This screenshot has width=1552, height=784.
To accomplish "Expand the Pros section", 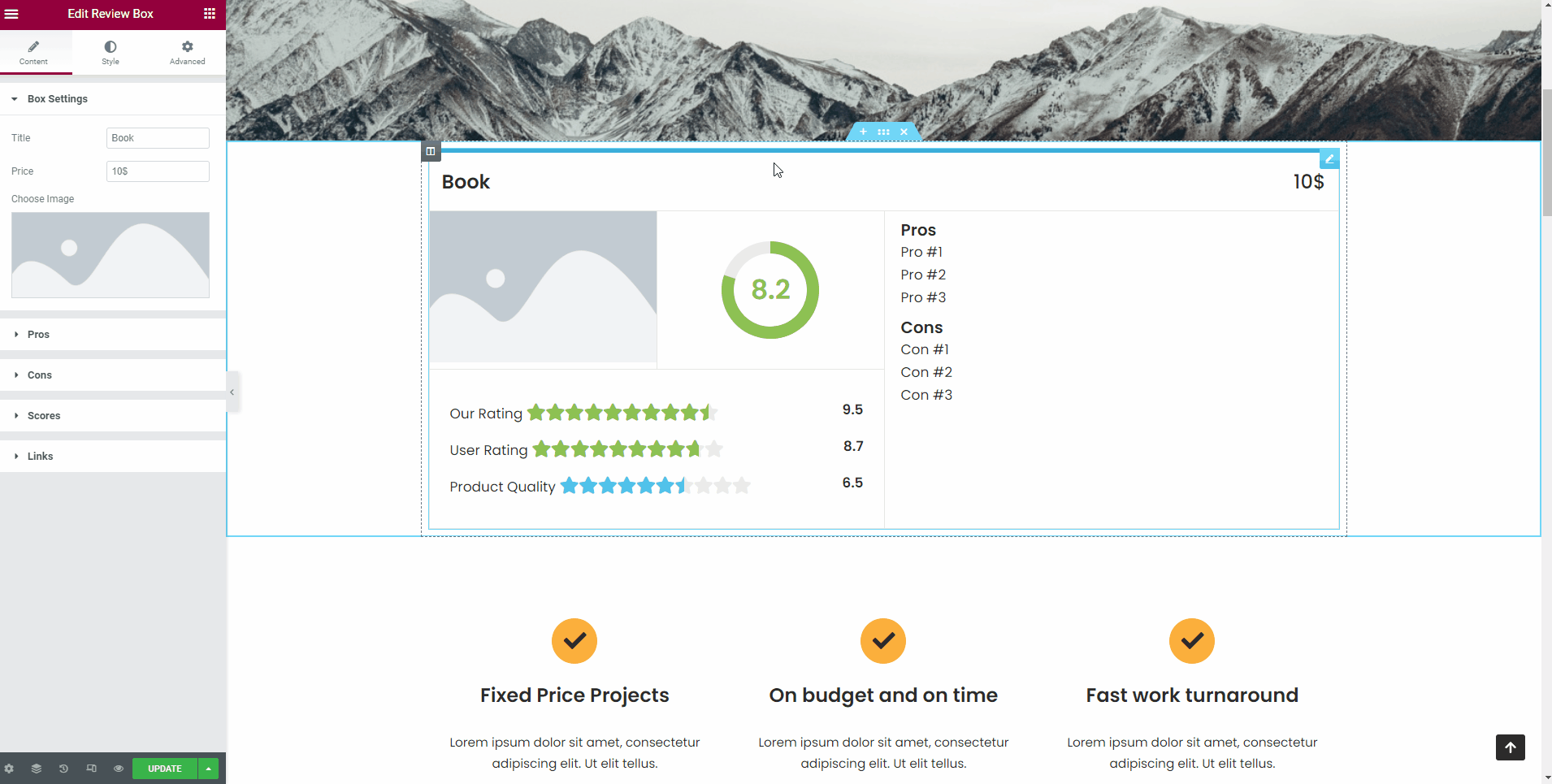I will click(x=38, y=335).
